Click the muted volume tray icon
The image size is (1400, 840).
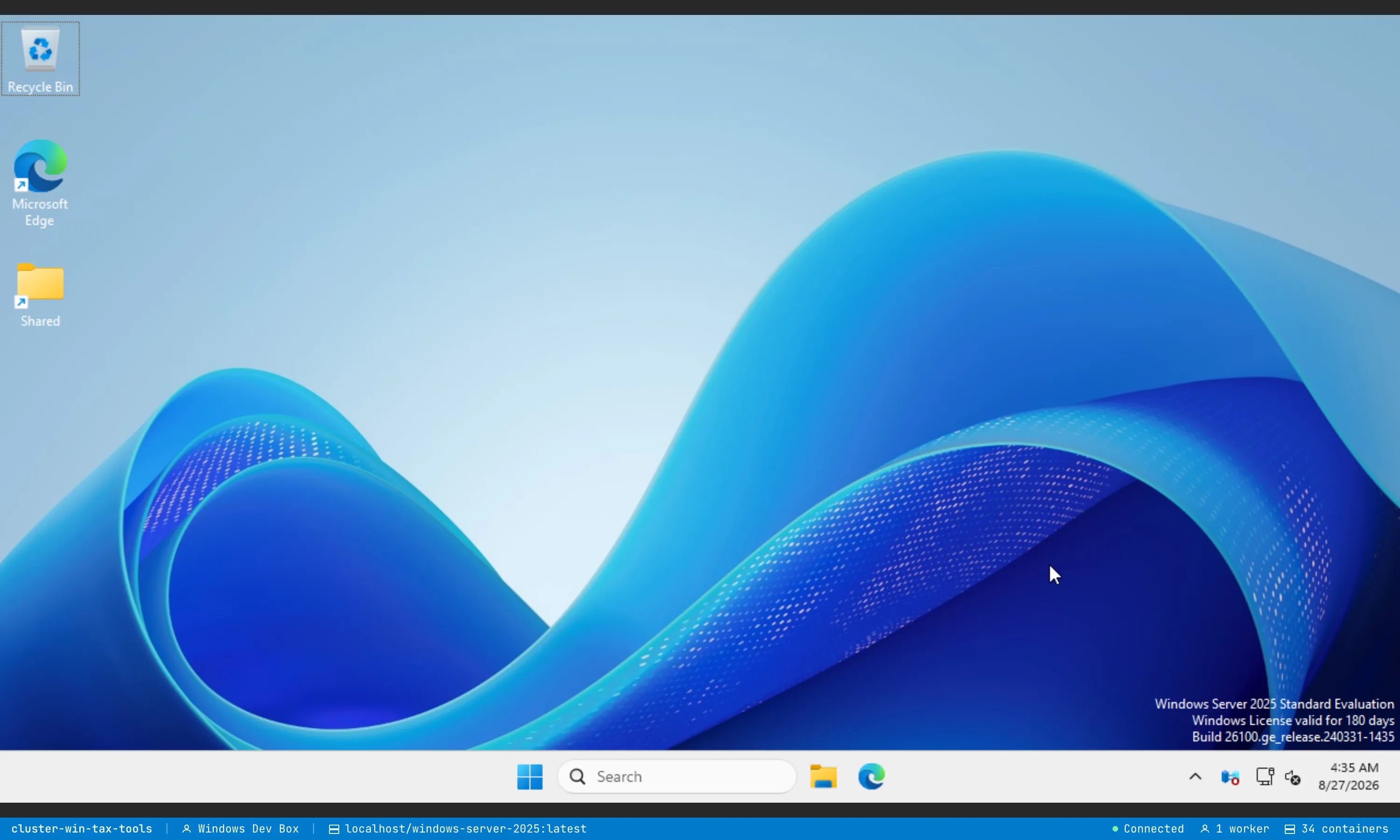[1293, 777]
